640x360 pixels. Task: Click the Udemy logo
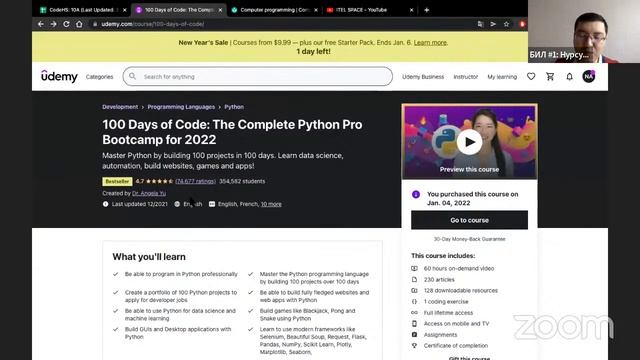(x=59, y=76)
